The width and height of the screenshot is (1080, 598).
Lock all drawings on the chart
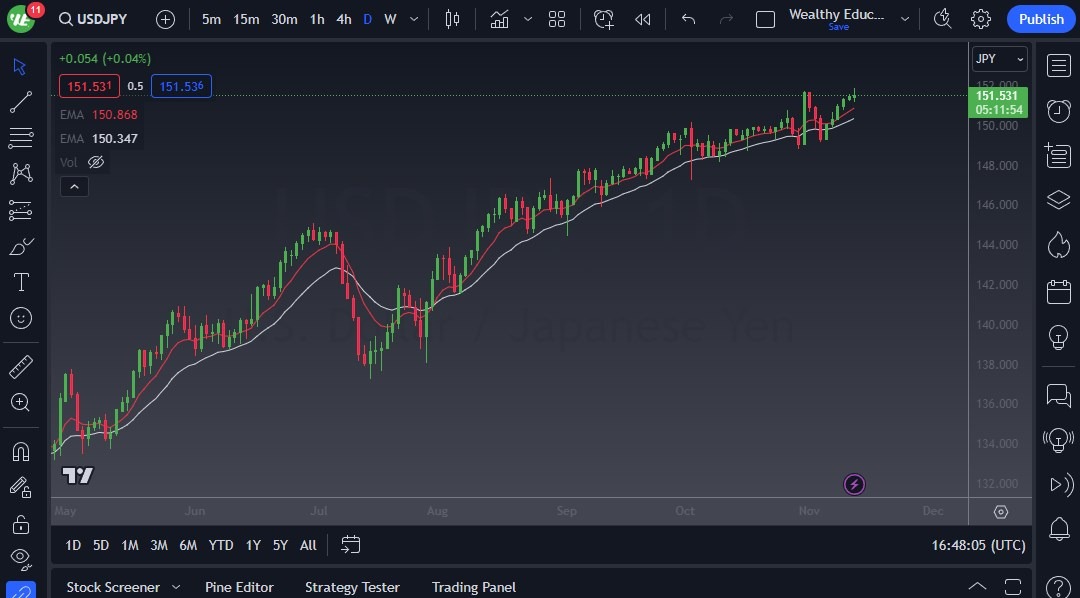[x=18, y=524]
